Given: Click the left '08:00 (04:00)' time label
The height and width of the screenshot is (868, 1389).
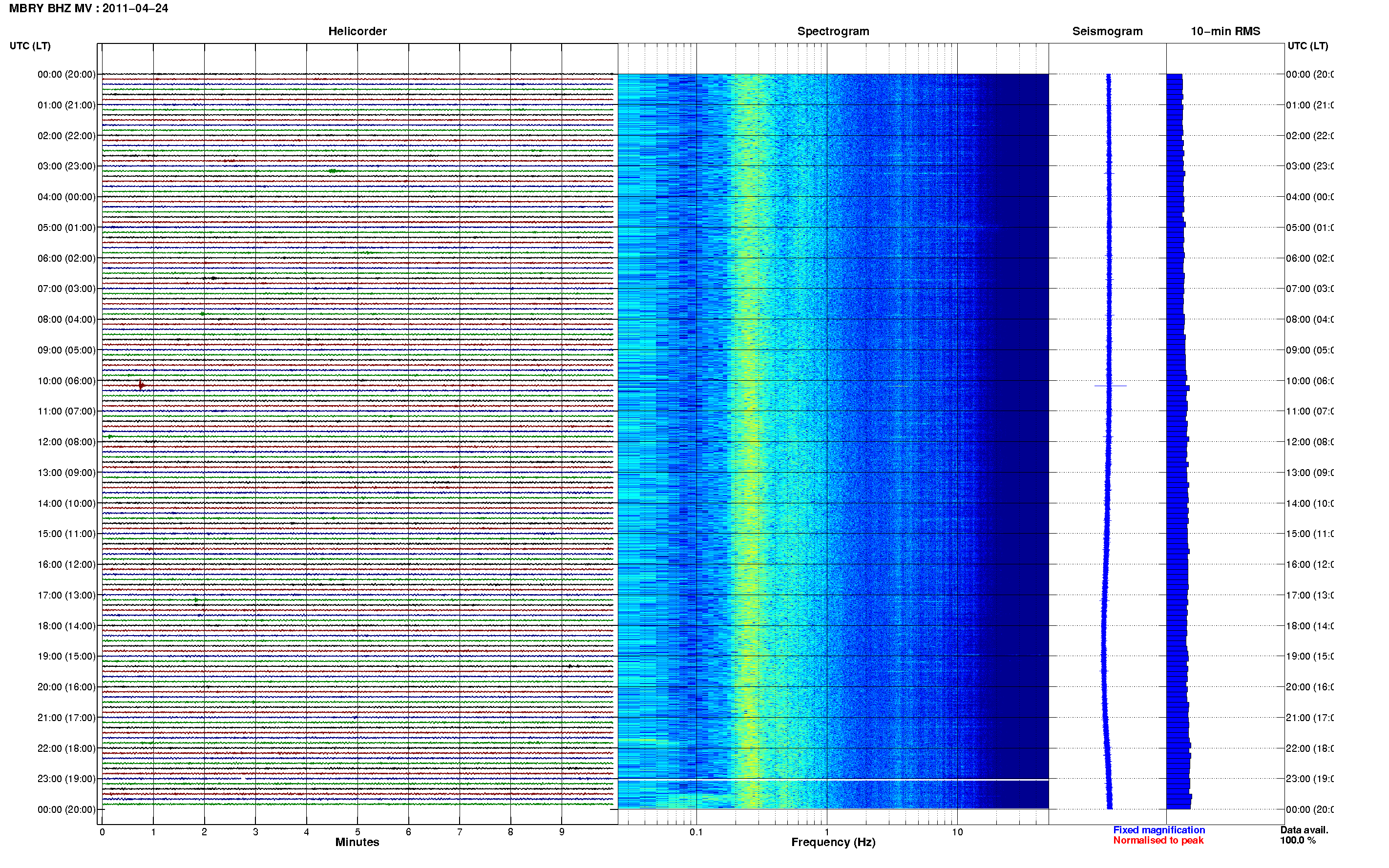Looking at the screenshot, I should tap(66, 320).
